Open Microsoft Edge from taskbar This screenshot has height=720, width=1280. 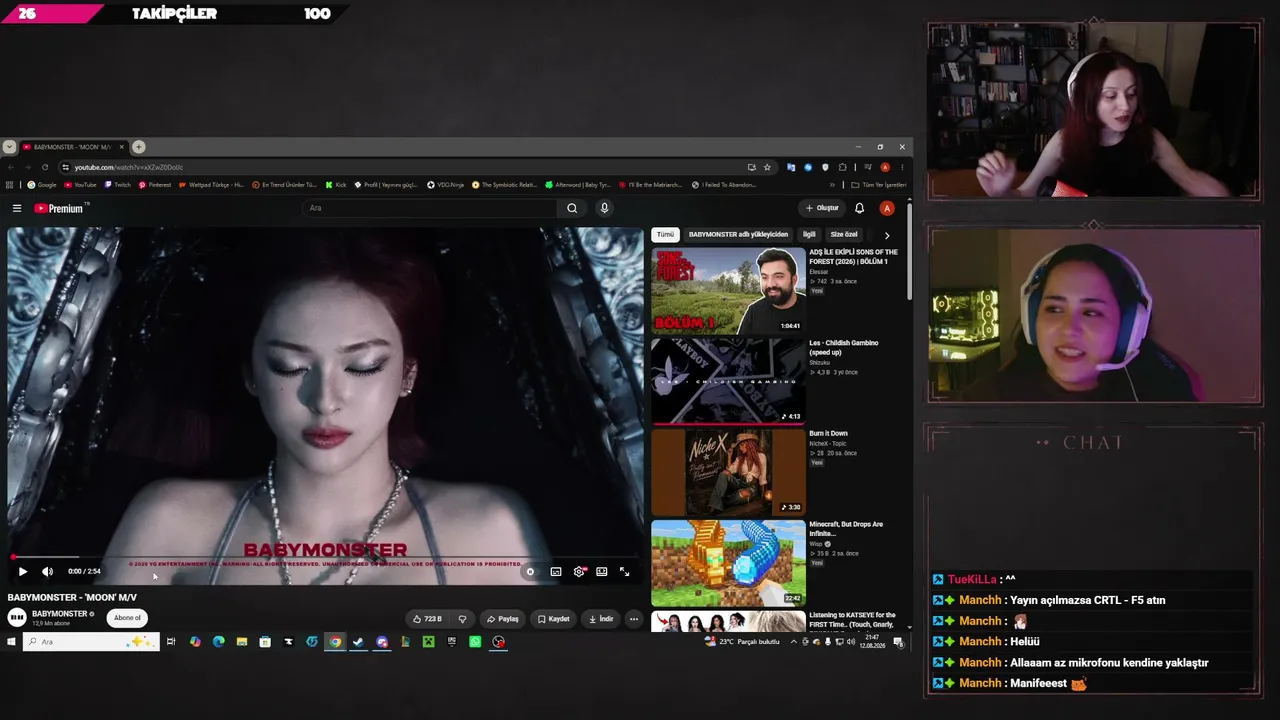pos(218,642)
